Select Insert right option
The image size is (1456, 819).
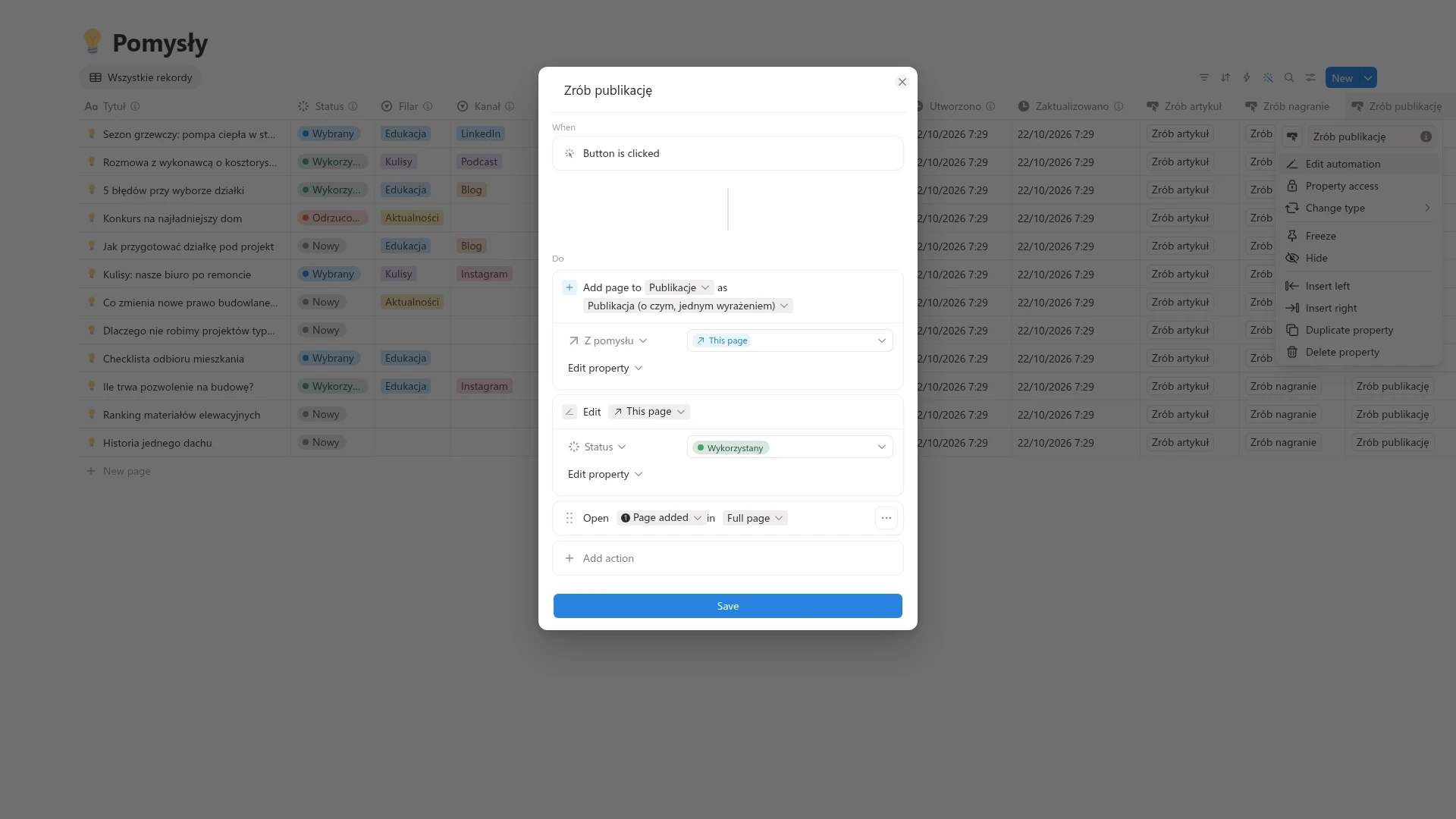1359,308
